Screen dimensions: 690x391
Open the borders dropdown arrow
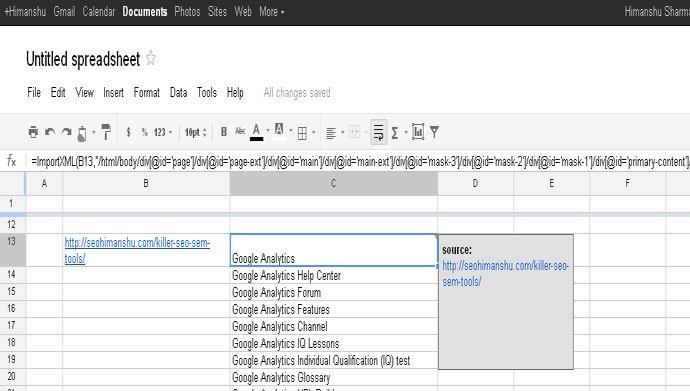[313, 132]
